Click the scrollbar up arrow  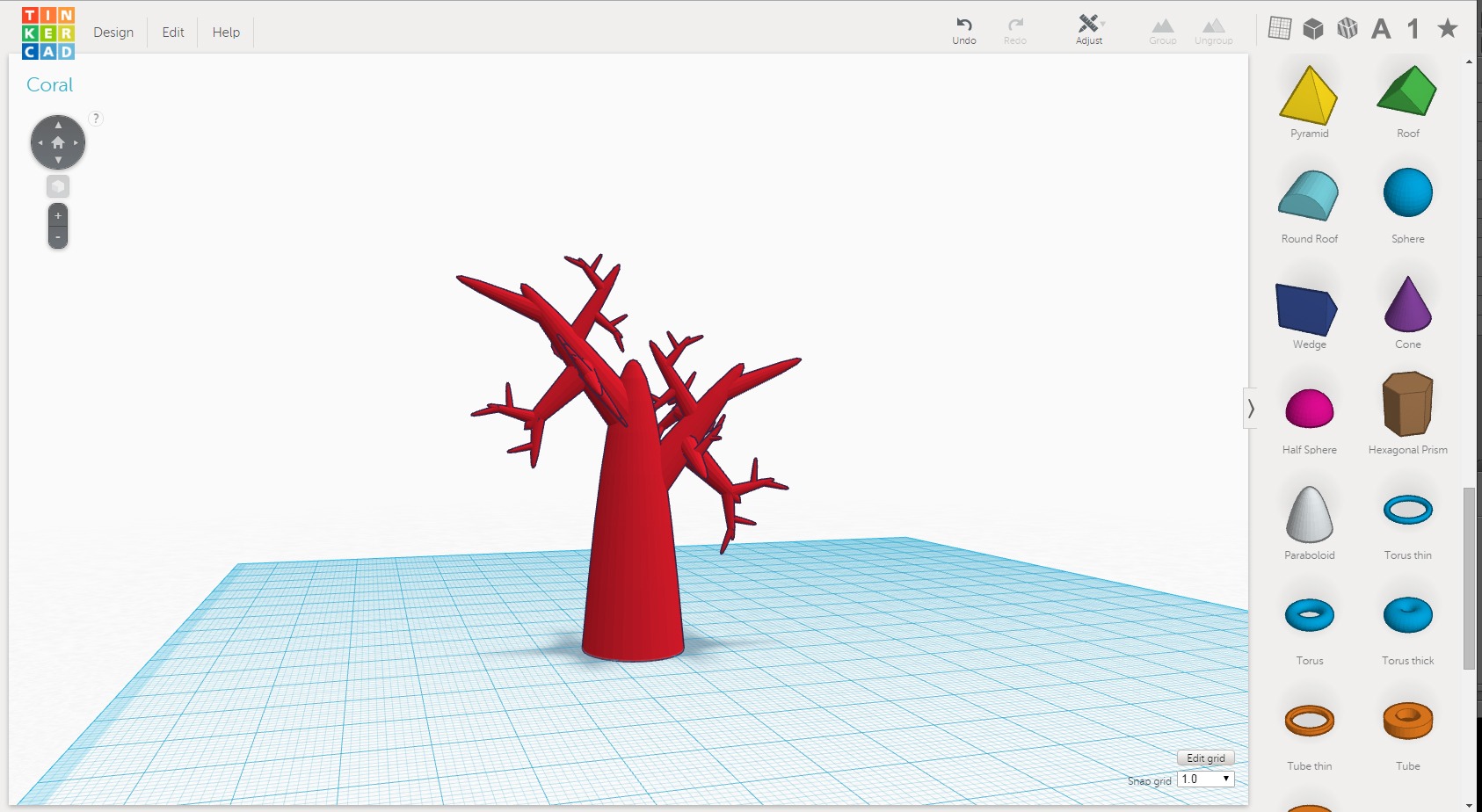point(1469,62)
